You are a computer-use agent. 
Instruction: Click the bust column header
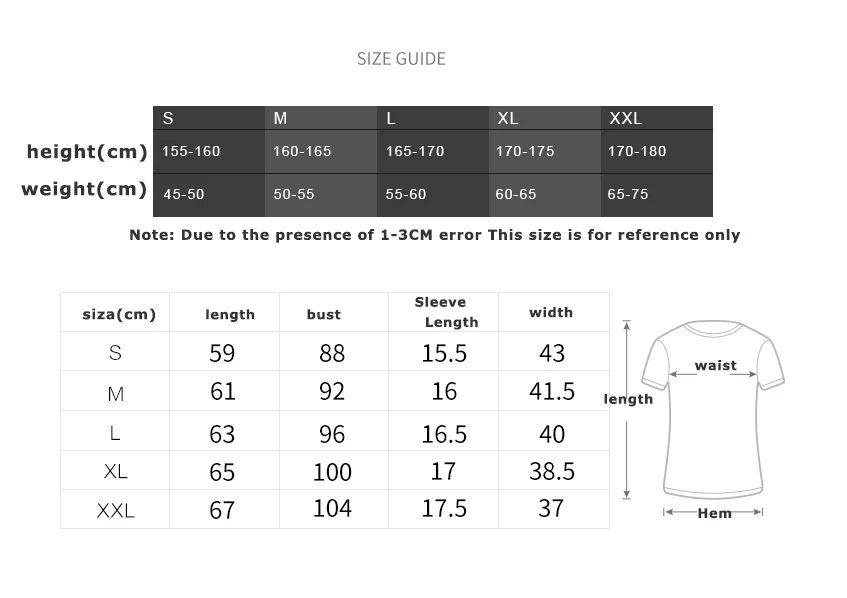pos(323,314)
